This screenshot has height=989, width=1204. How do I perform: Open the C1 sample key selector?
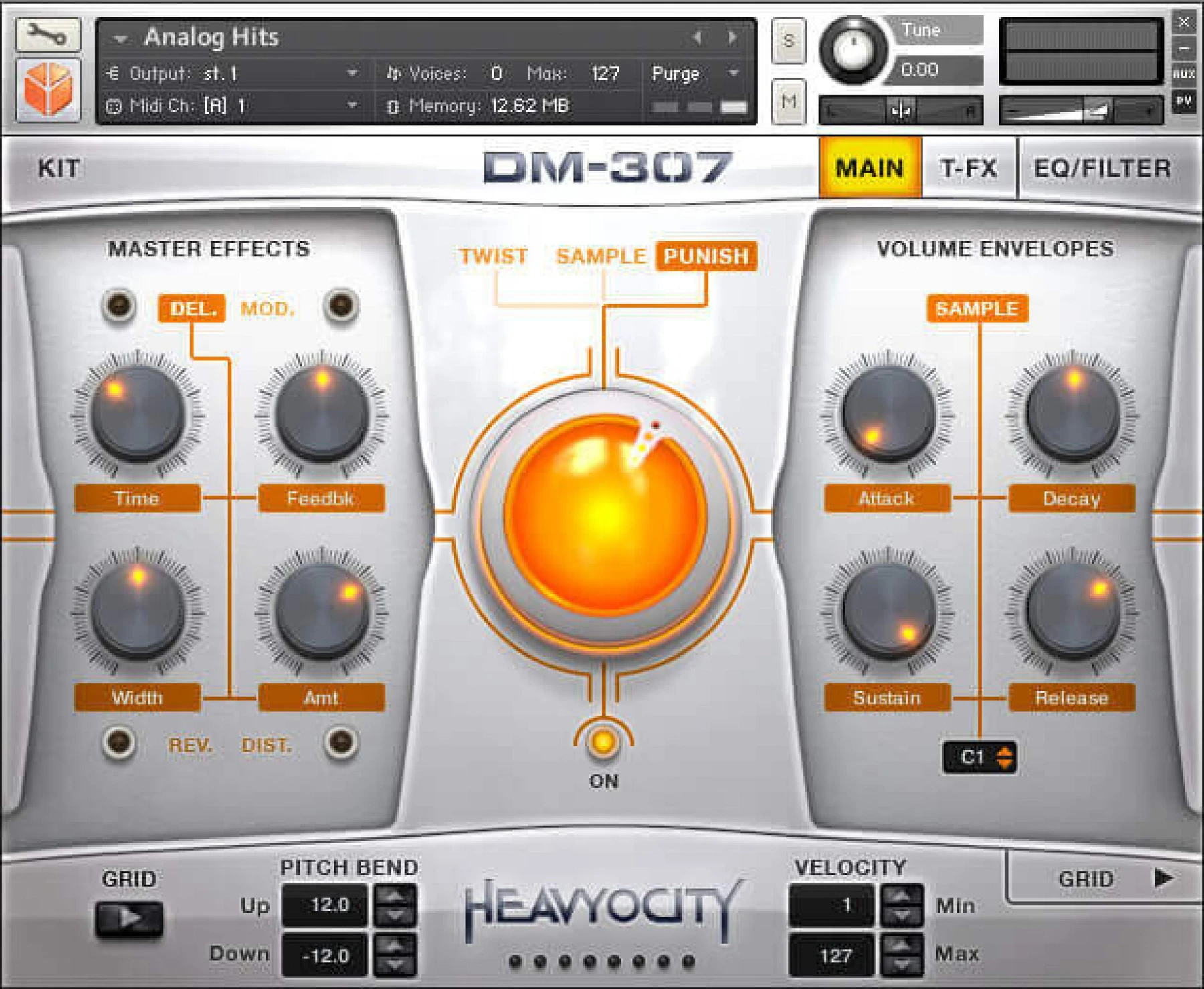[979, 757]
